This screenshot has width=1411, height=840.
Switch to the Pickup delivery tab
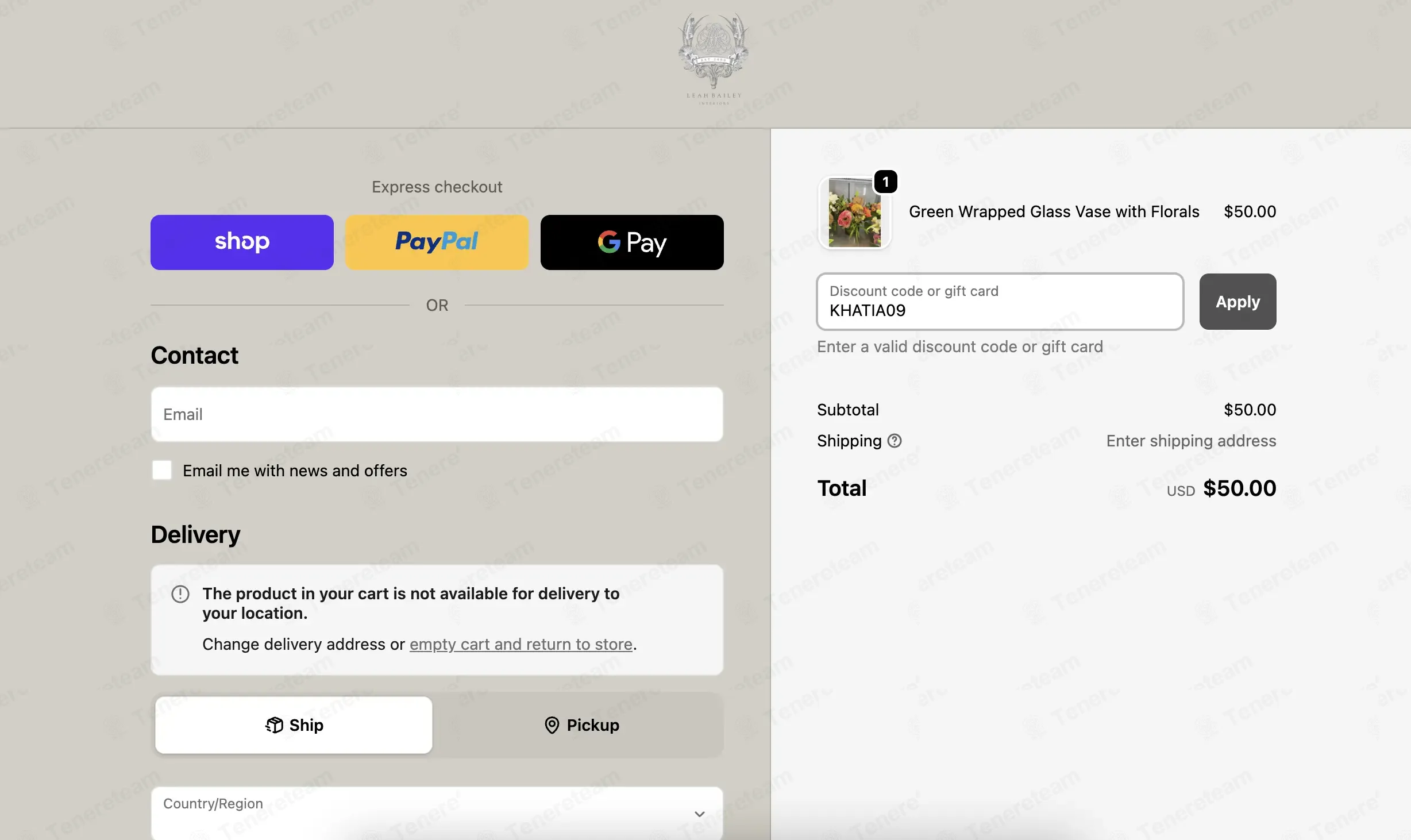tap(581, 725)
